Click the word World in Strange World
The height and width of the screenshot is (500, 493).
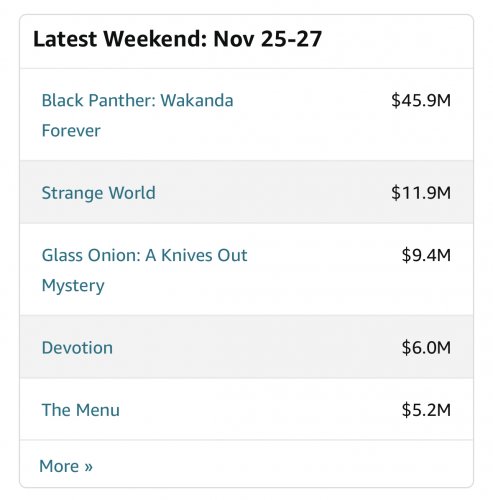coord(132,193)
